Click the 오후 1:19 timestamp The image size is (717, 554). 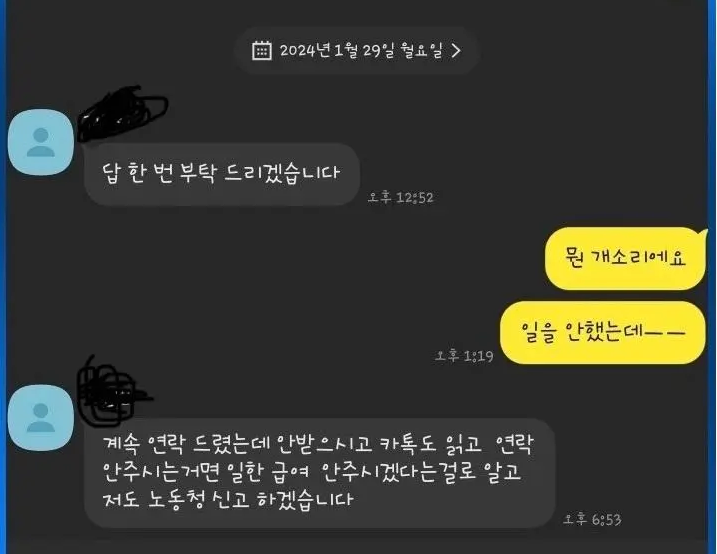(464, 356)
